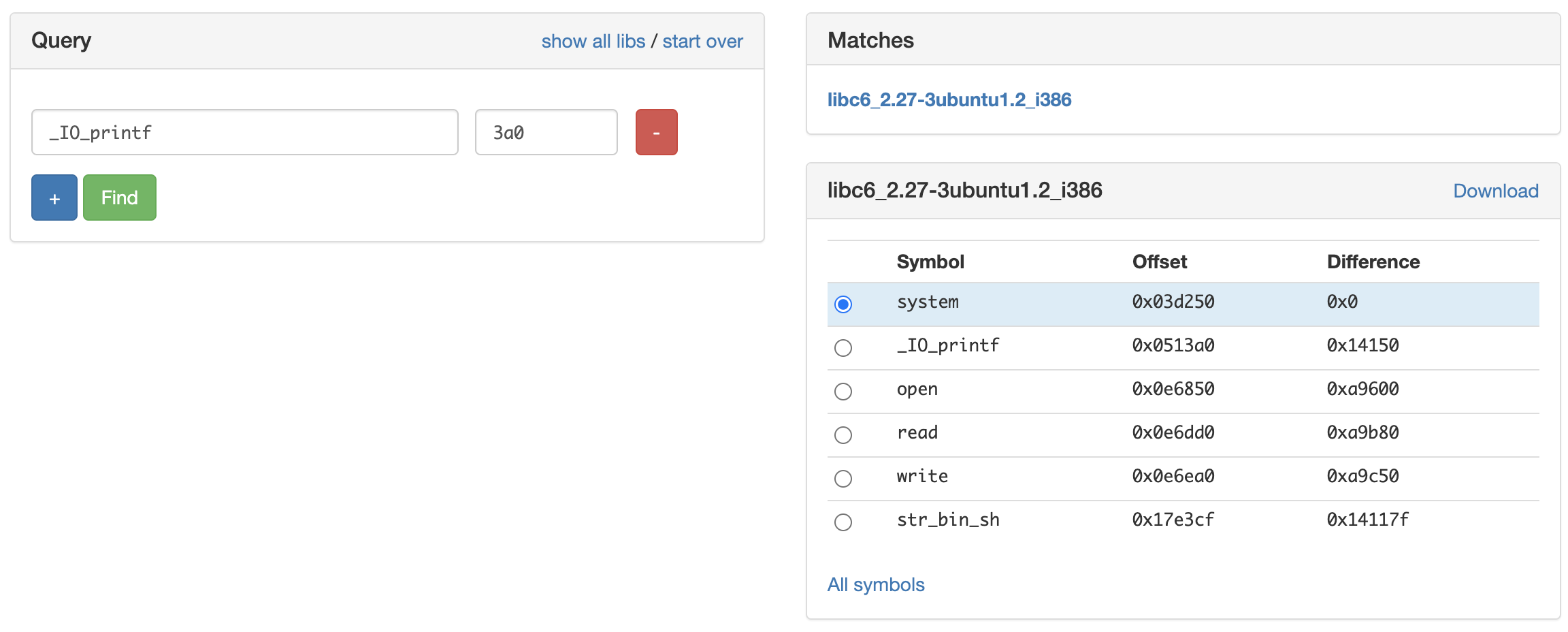Click the red remove condition button
Viewport: 1568px width, 632px height.
[655, 131]
